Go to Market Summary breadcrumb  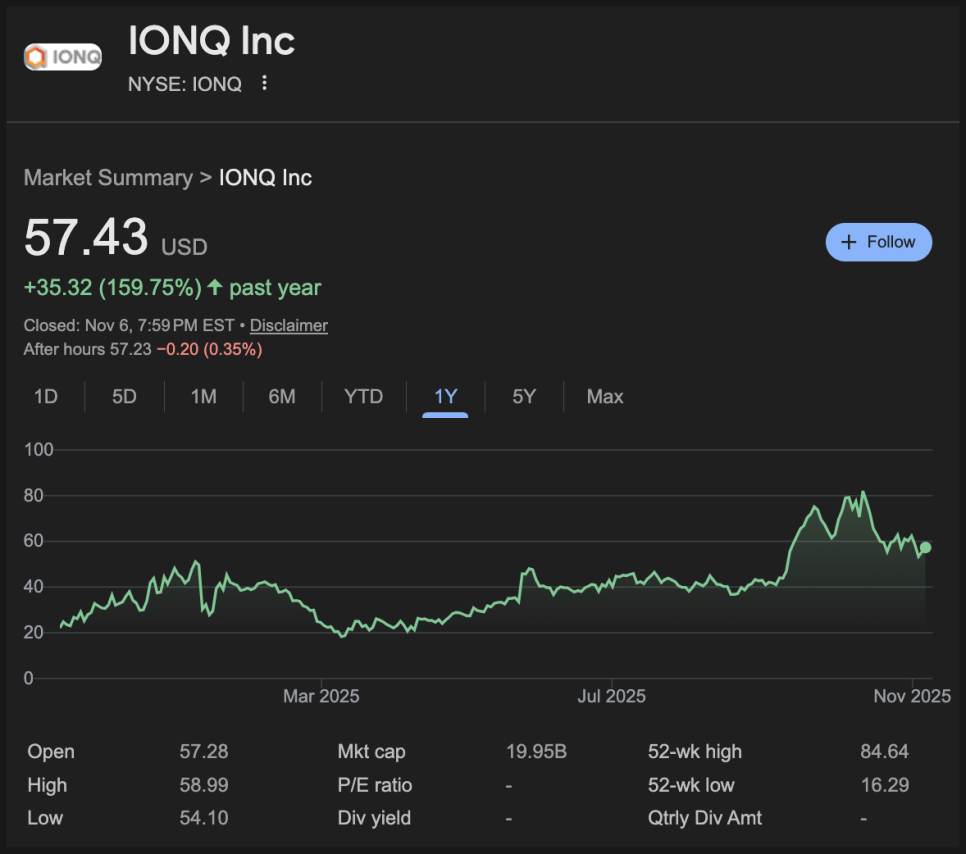click(x=108, y=178)
